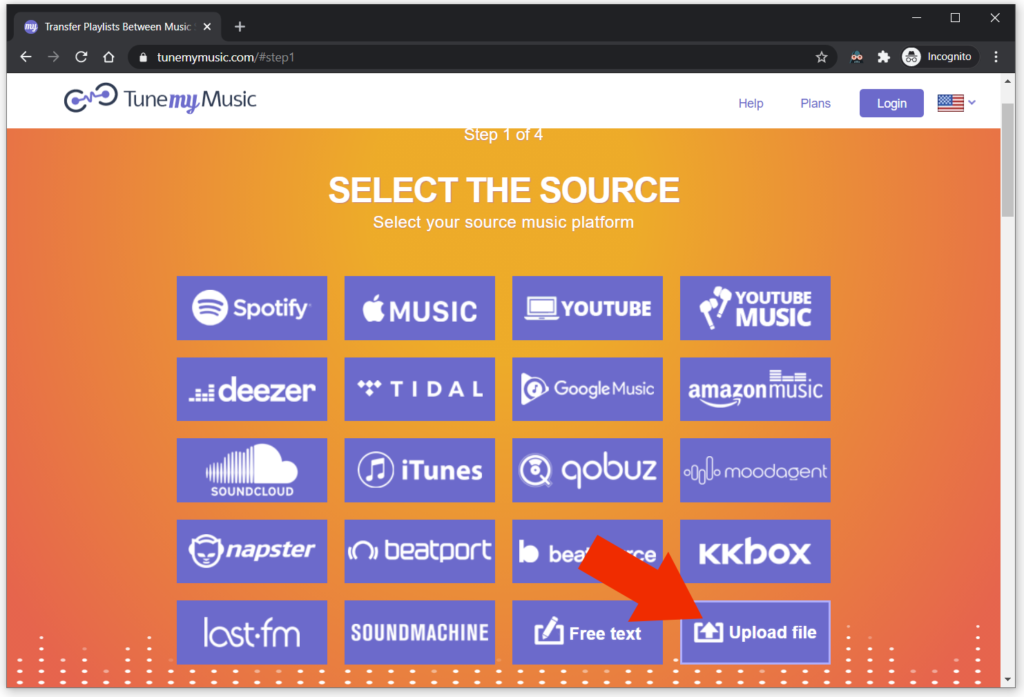View site info via the padlock
Image resolution: width=1024 pixels, height=697 pixels.
(143, 57)
